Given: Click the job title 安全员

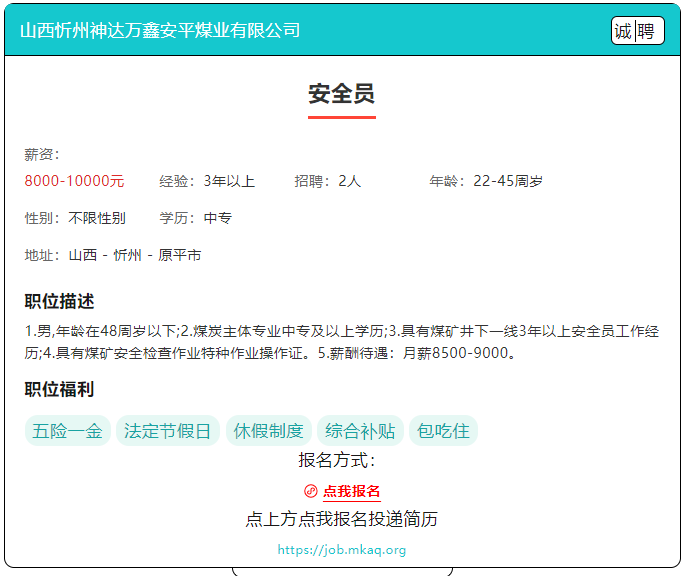Looking at the screenshot, I should [x=342, y=94].
